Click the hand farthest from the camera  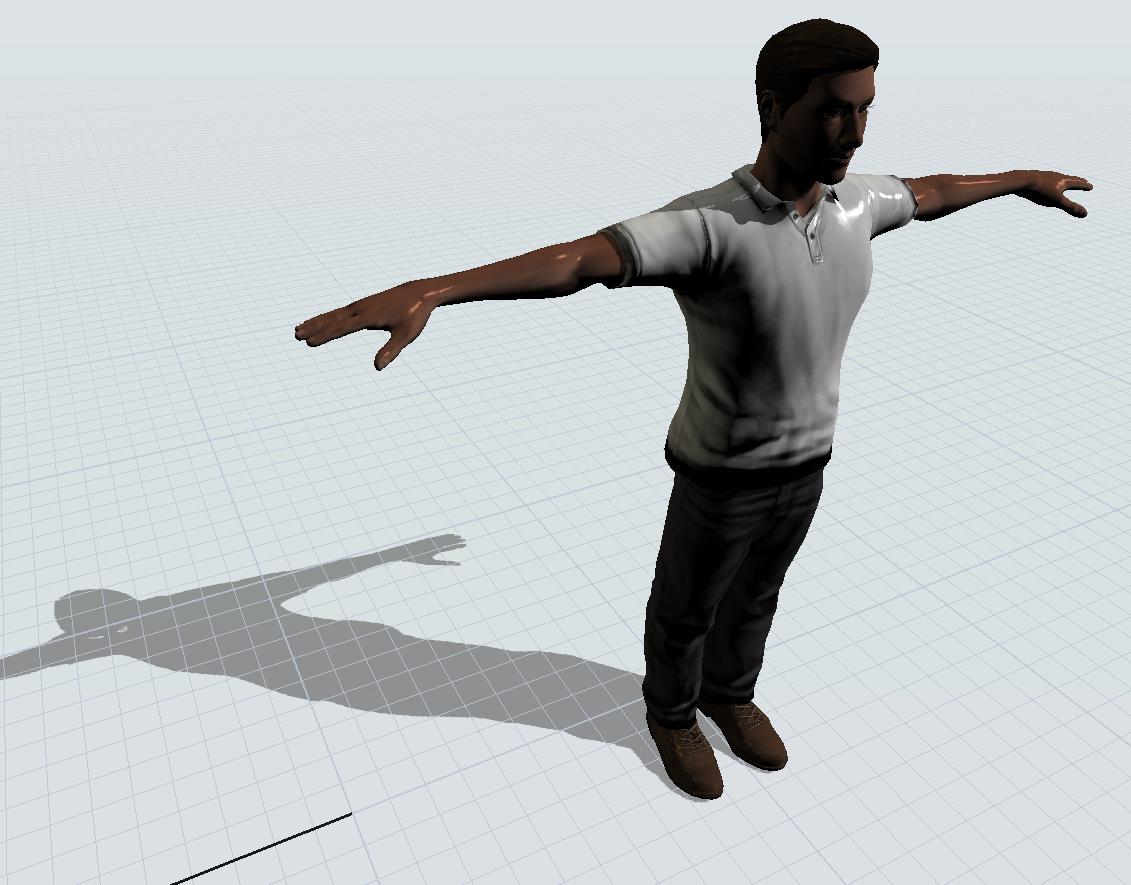pyautogui.click(x=1060, y=190)
